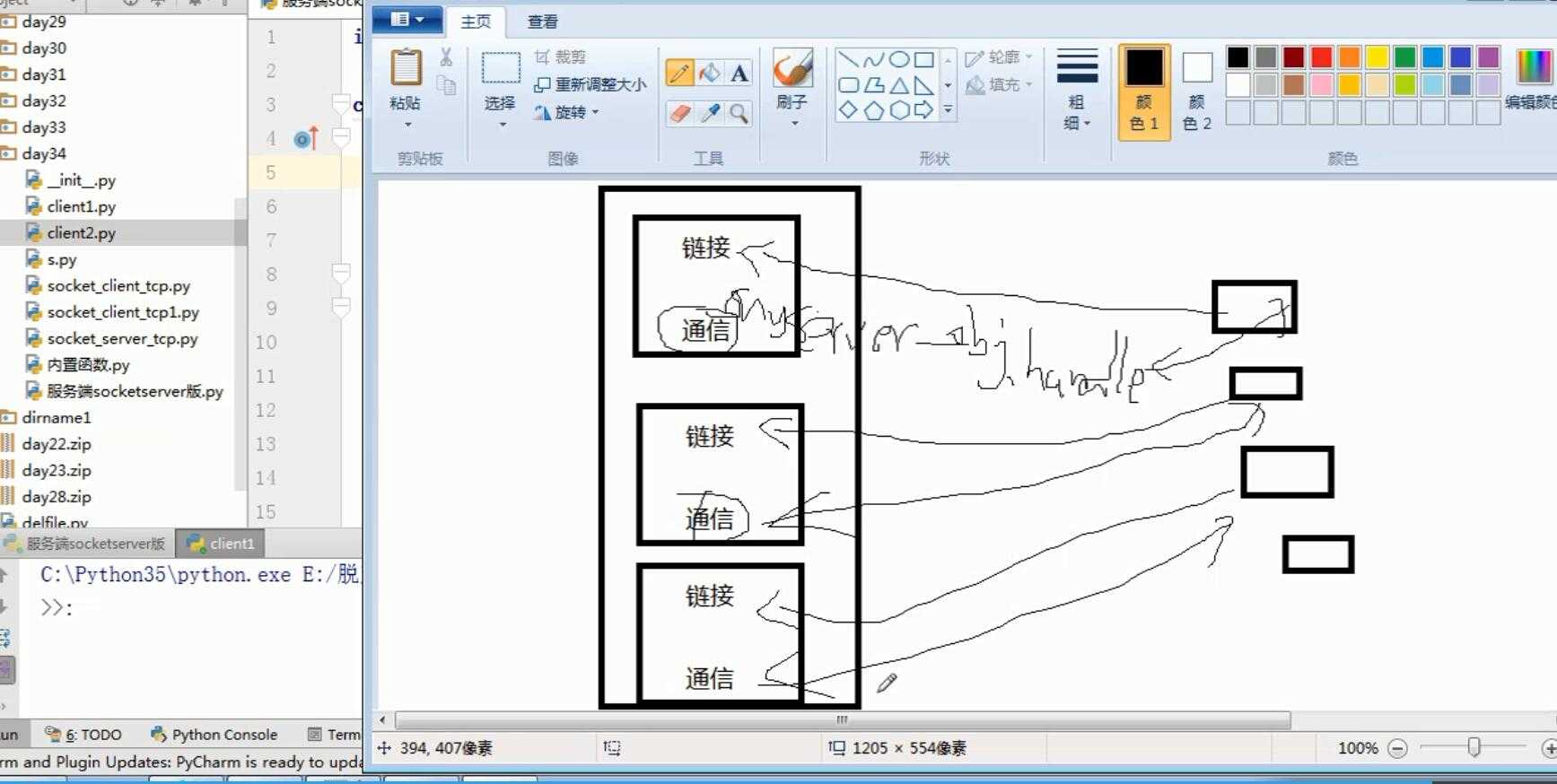Viewport: 1557px width, 784px height.
Task: Open the 服务端socketserver版 run tab
Action: coord(86,544)
